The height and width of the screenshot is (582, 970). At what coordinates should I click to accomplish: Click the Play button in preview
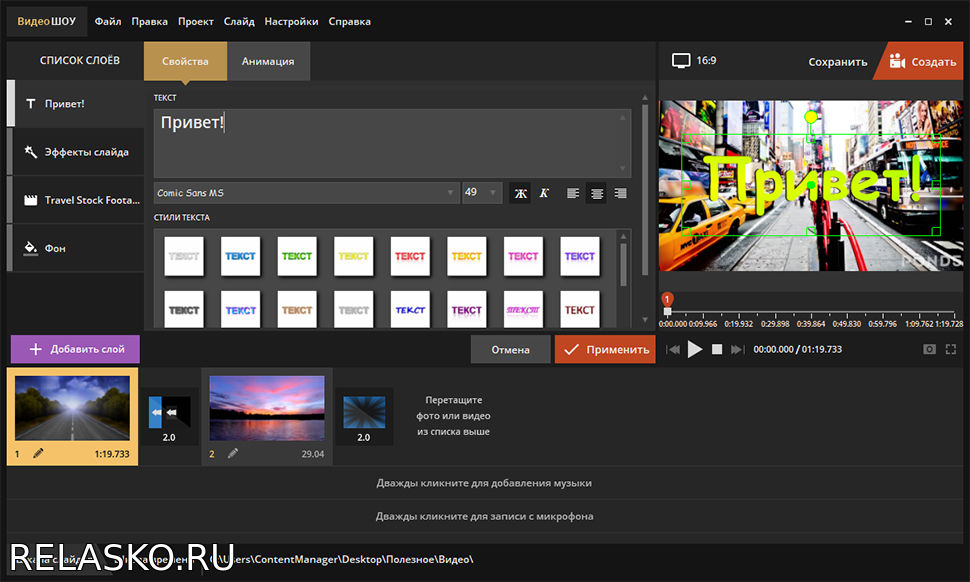coord(695,349)
